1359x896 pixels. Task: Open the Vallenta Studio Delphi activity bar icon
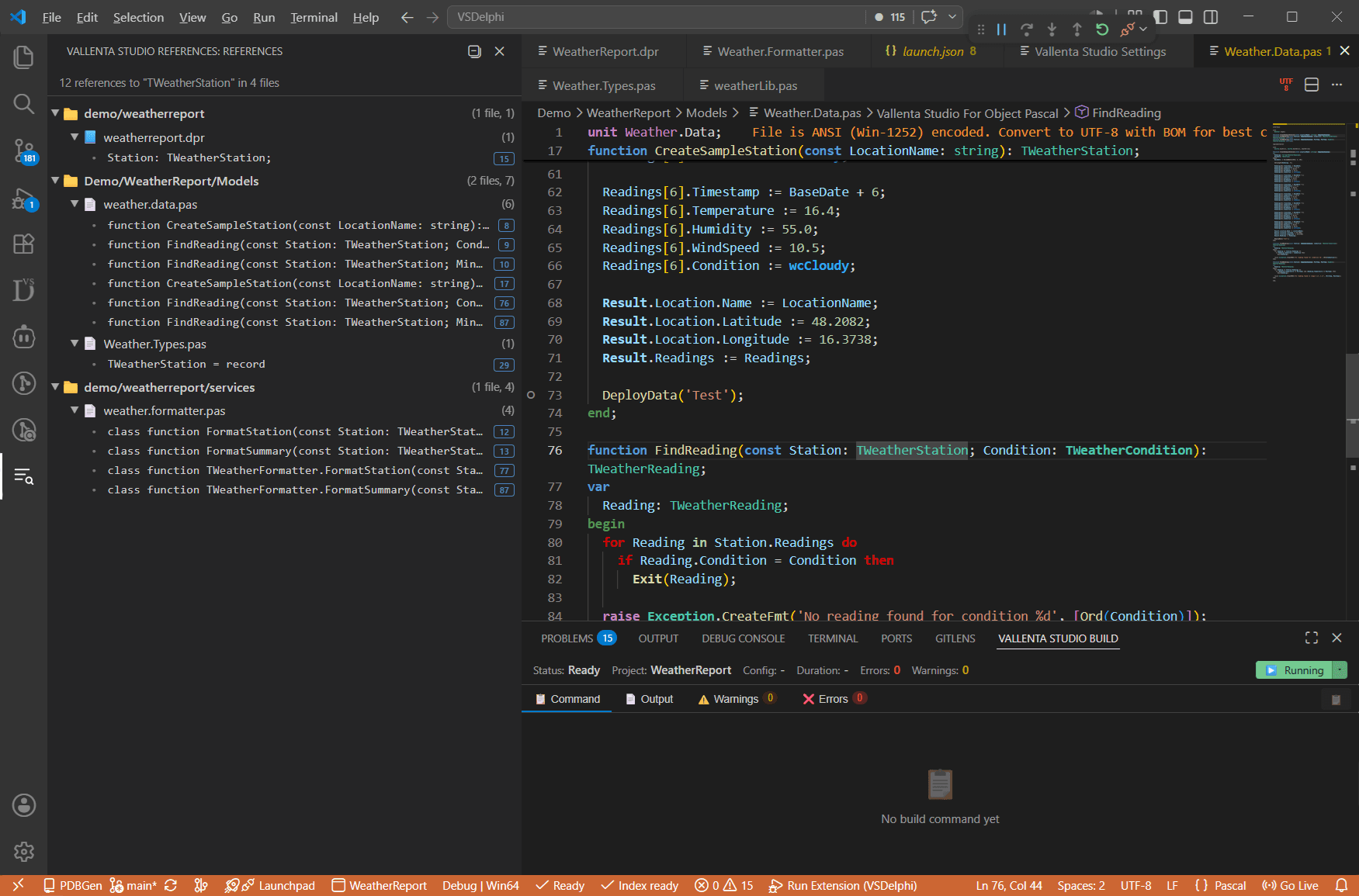pos(24,289)
